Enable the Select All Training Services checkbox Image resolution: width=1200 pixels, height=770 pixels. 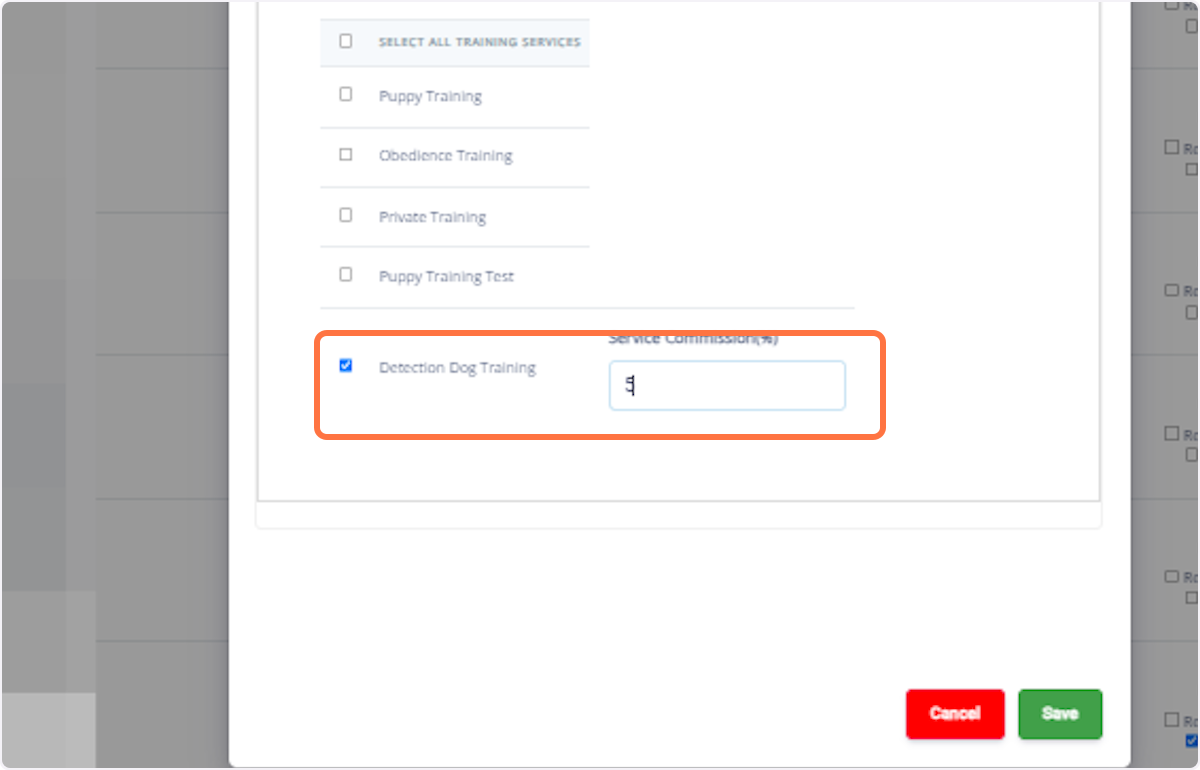tap(345, 41)
